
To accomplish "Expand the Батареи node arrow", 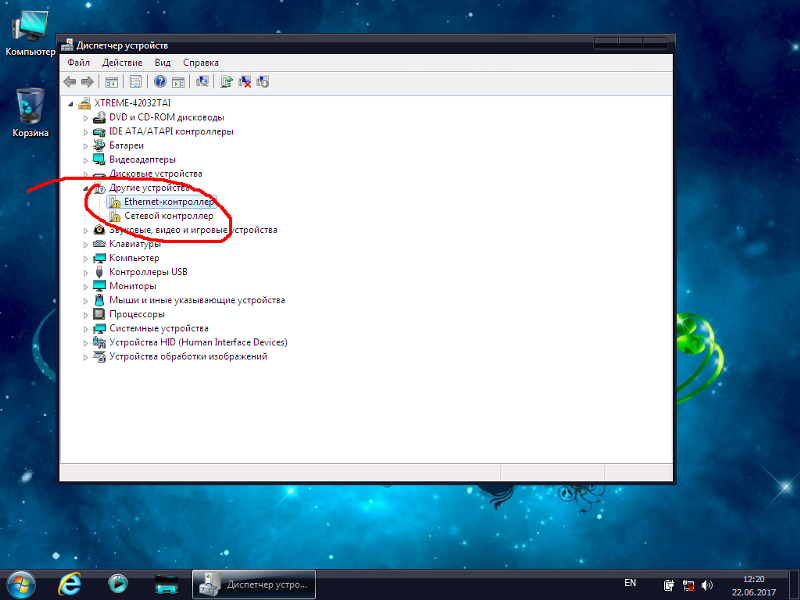I will tap(86, 146).
